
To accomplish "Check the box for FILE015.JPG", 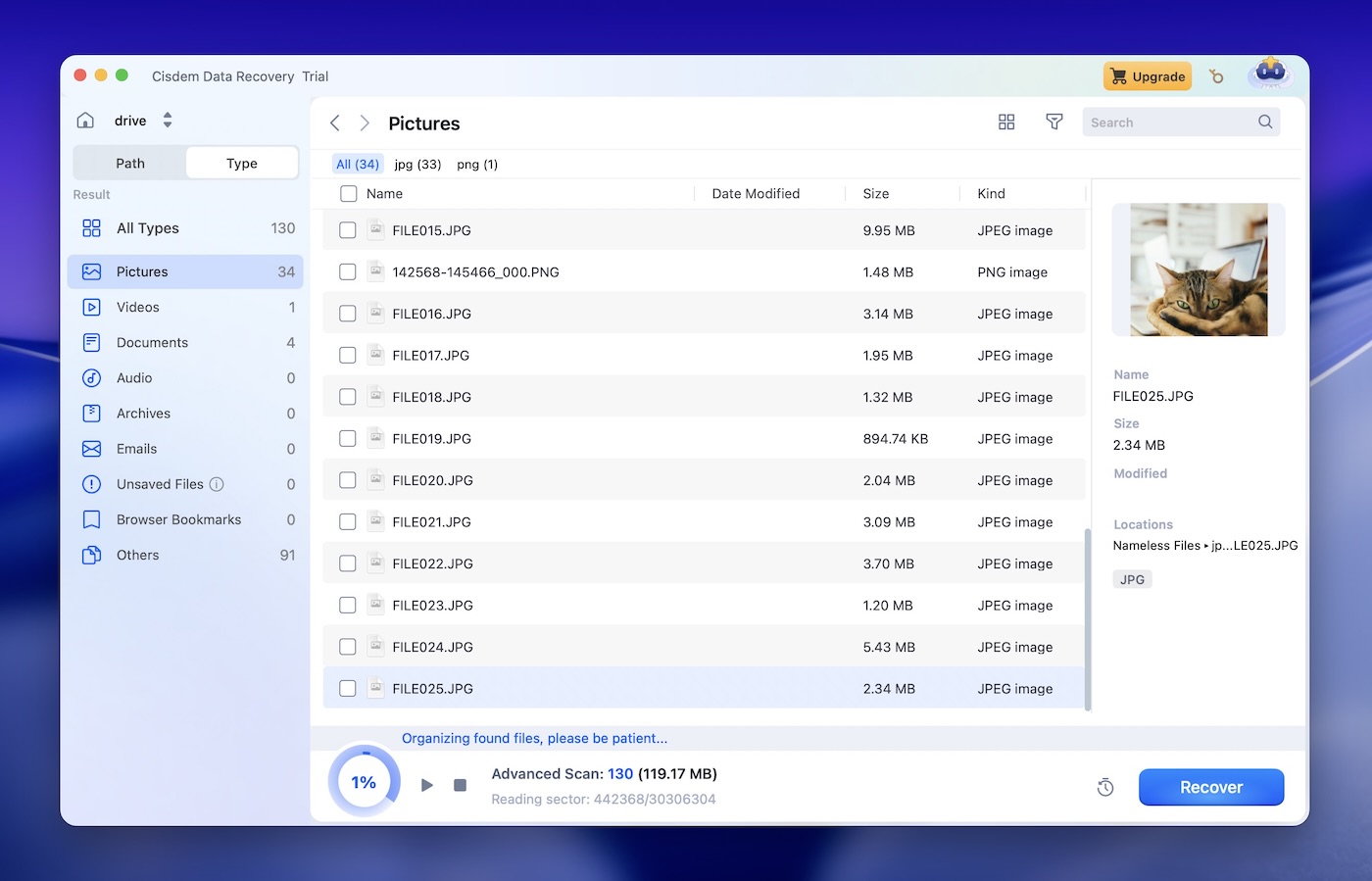I will [348, 230].
